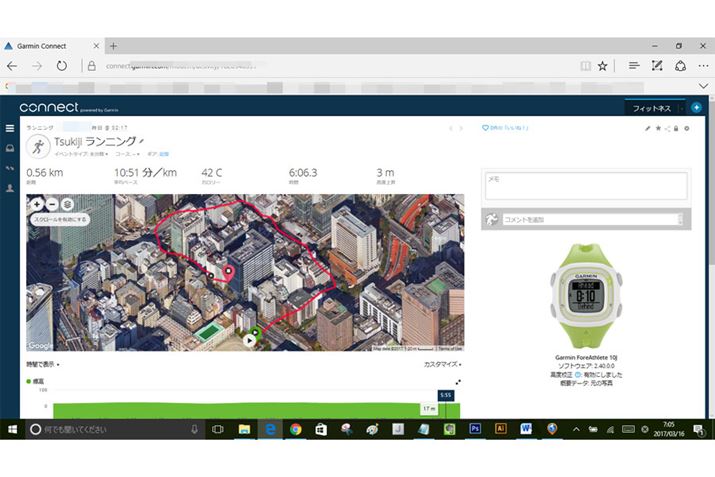Expand the time display dropdown below map
Screen dimensions: 715x477
coord(43,365)
